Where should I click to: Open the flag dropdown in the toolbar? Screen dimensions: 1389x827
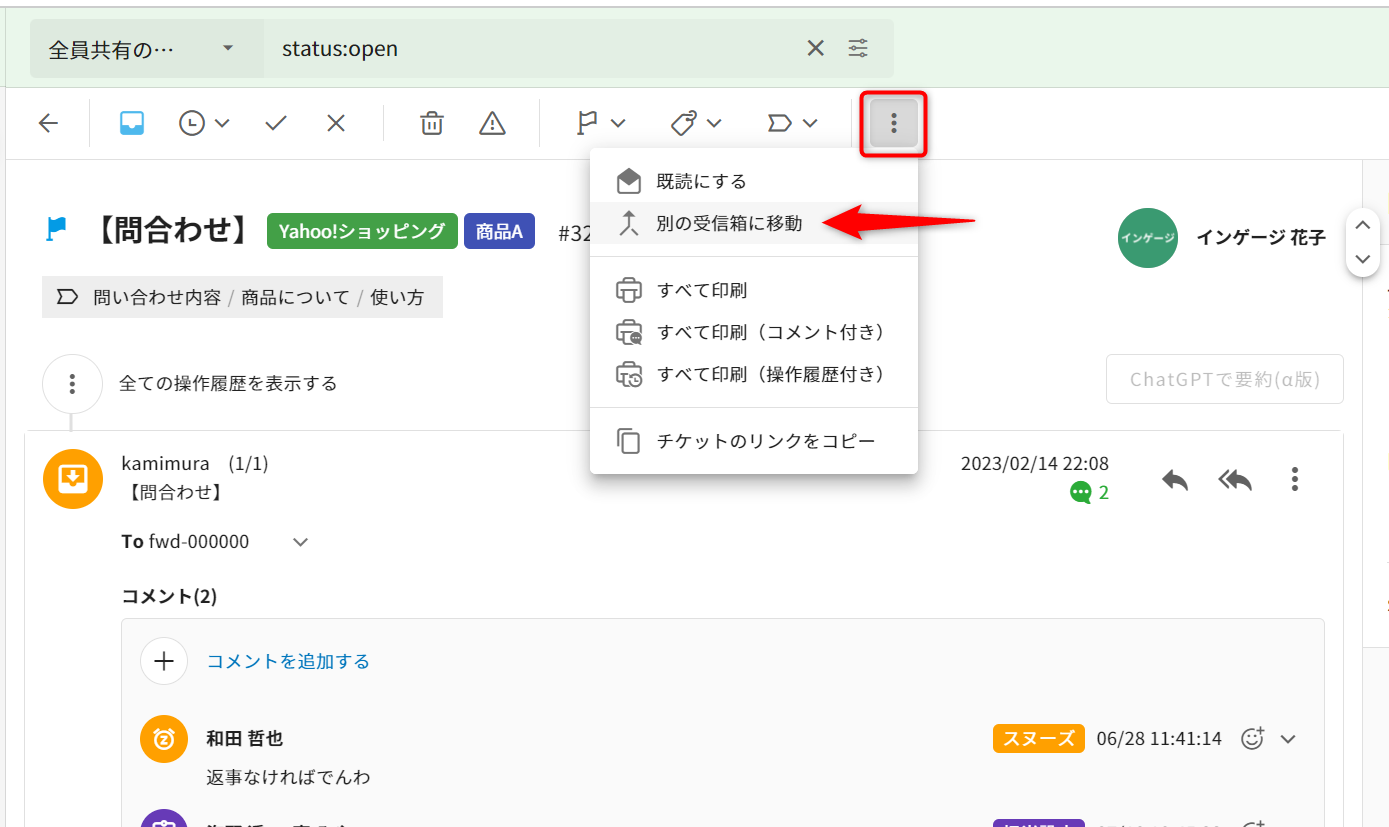coord(601,123)
